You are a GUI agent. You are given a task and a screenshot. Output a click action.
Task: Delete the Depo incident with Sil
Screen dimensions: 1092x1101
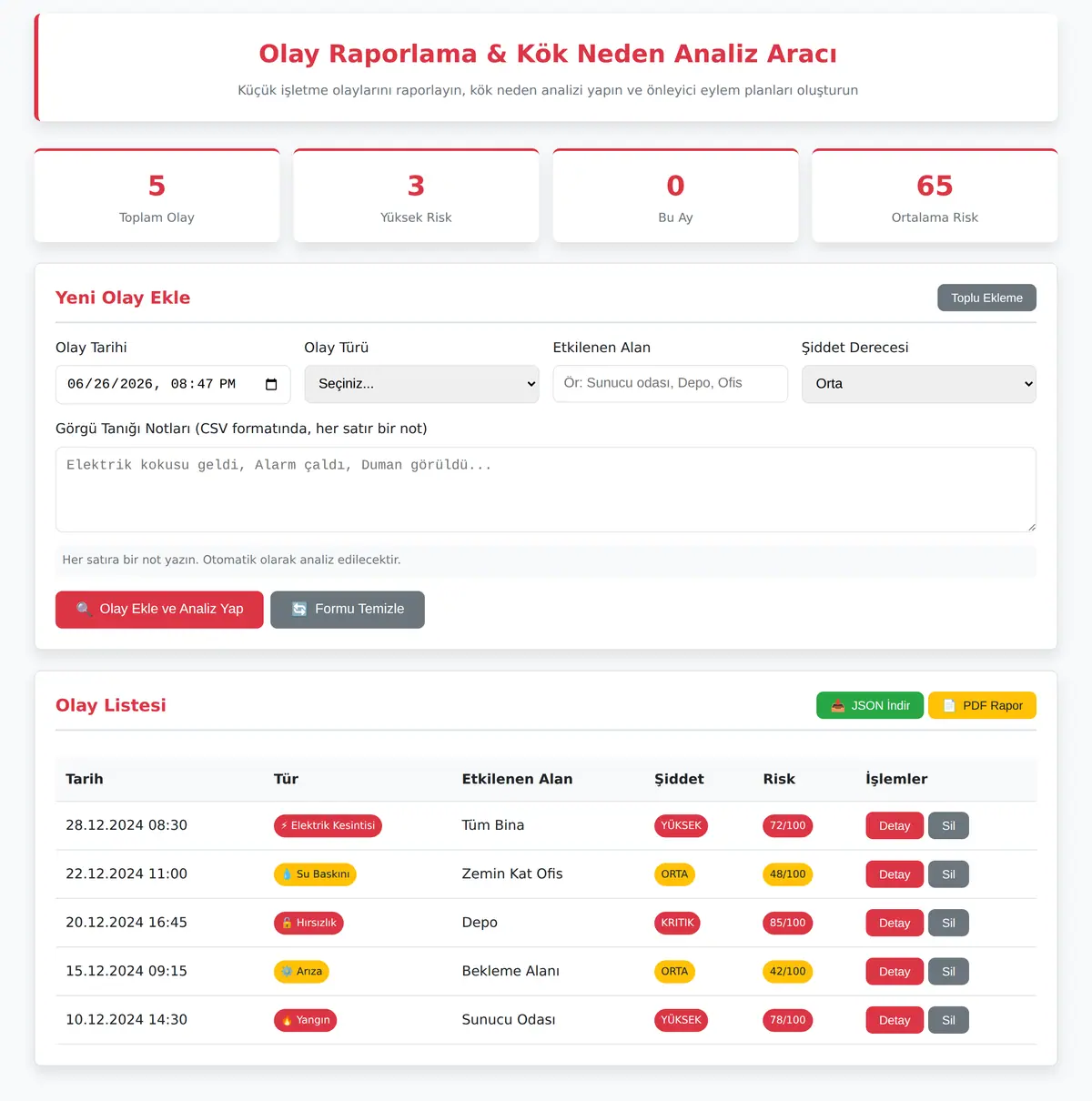[948, 923]
